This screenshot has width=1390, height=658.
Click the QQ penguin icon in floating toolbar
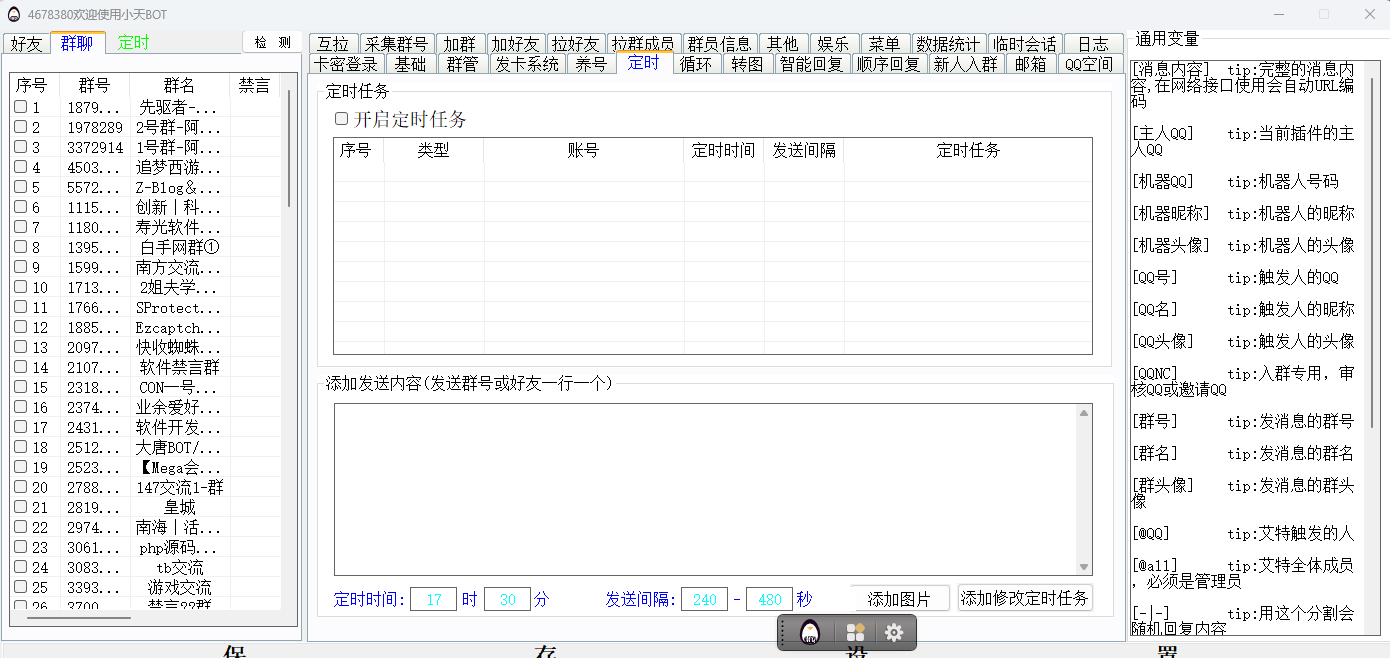810,632
